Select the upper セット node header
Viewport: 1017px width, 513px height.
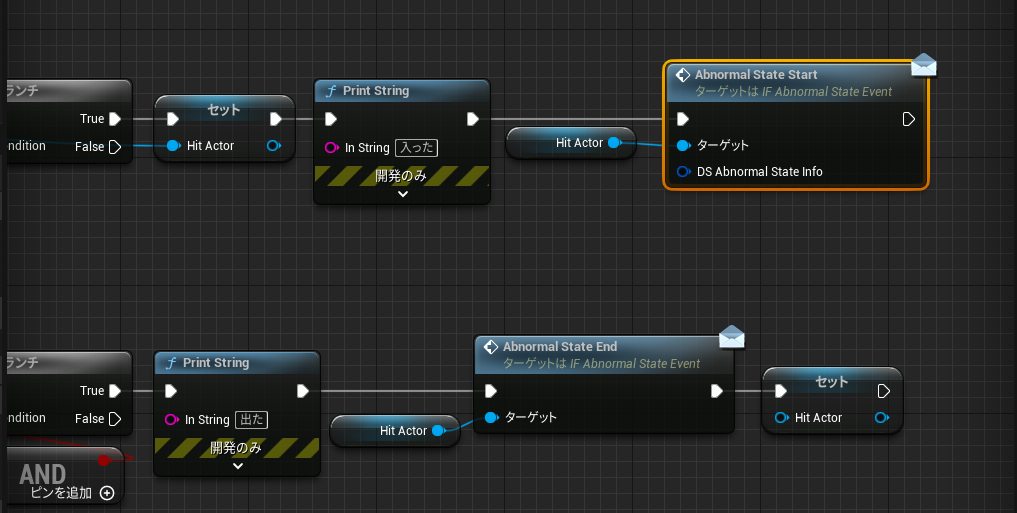point(224,110)
